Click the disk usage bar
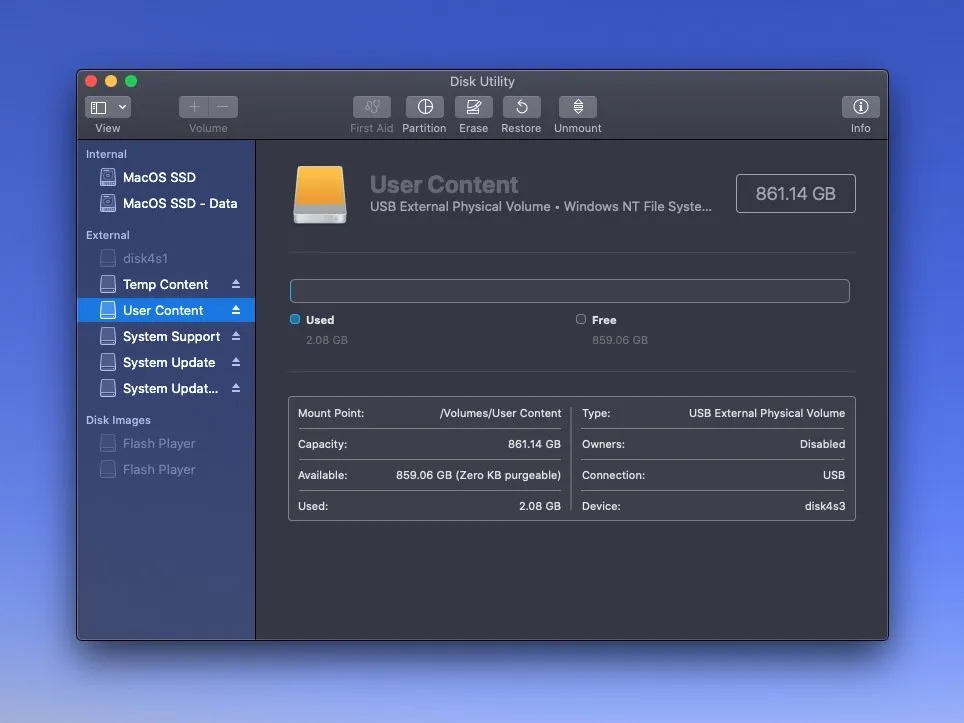The image size is (964, 723). (569, 291)
